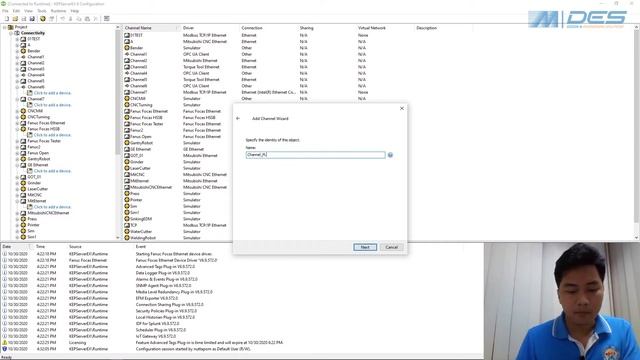This screenshot has width=640, height=360.
Task: Click the Save As floppy disk icon
Action: coord(32,19)
